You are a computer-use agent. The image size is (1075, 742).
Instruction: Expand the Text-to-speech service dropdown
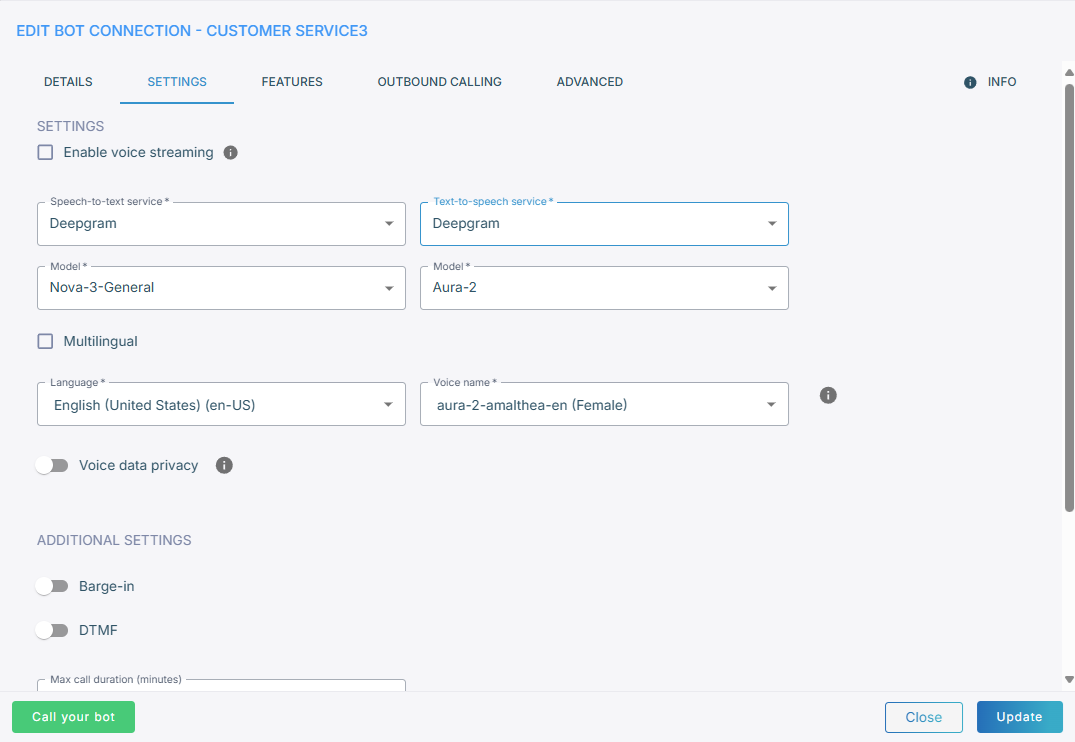604,224
